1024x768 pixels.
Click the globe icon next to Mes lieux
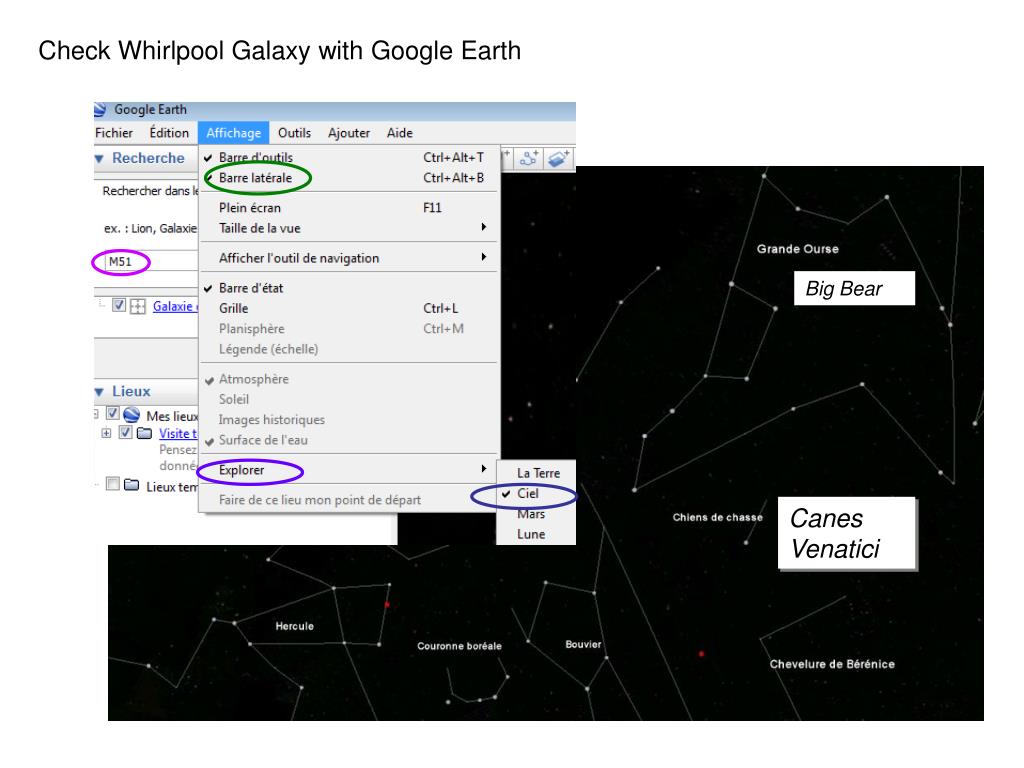point(132,415)
